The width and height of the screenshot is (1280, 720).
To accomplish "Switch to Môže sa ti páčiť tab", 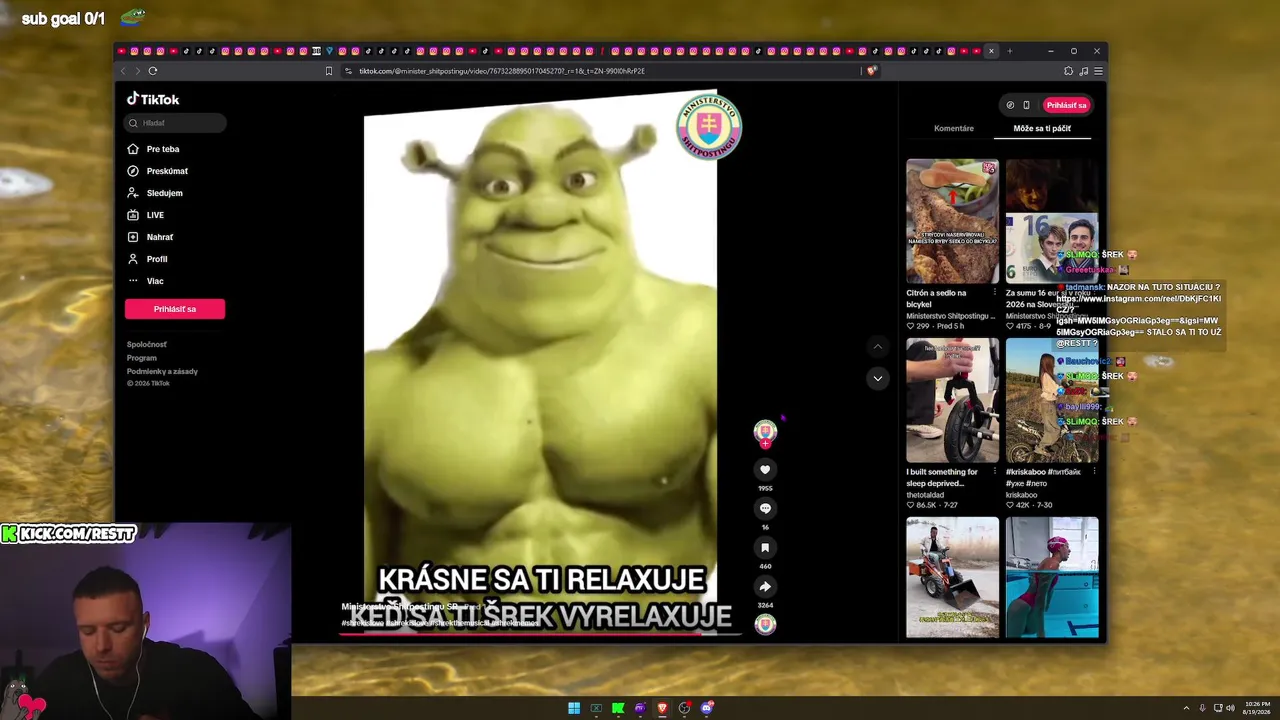I will point(1042,129).
